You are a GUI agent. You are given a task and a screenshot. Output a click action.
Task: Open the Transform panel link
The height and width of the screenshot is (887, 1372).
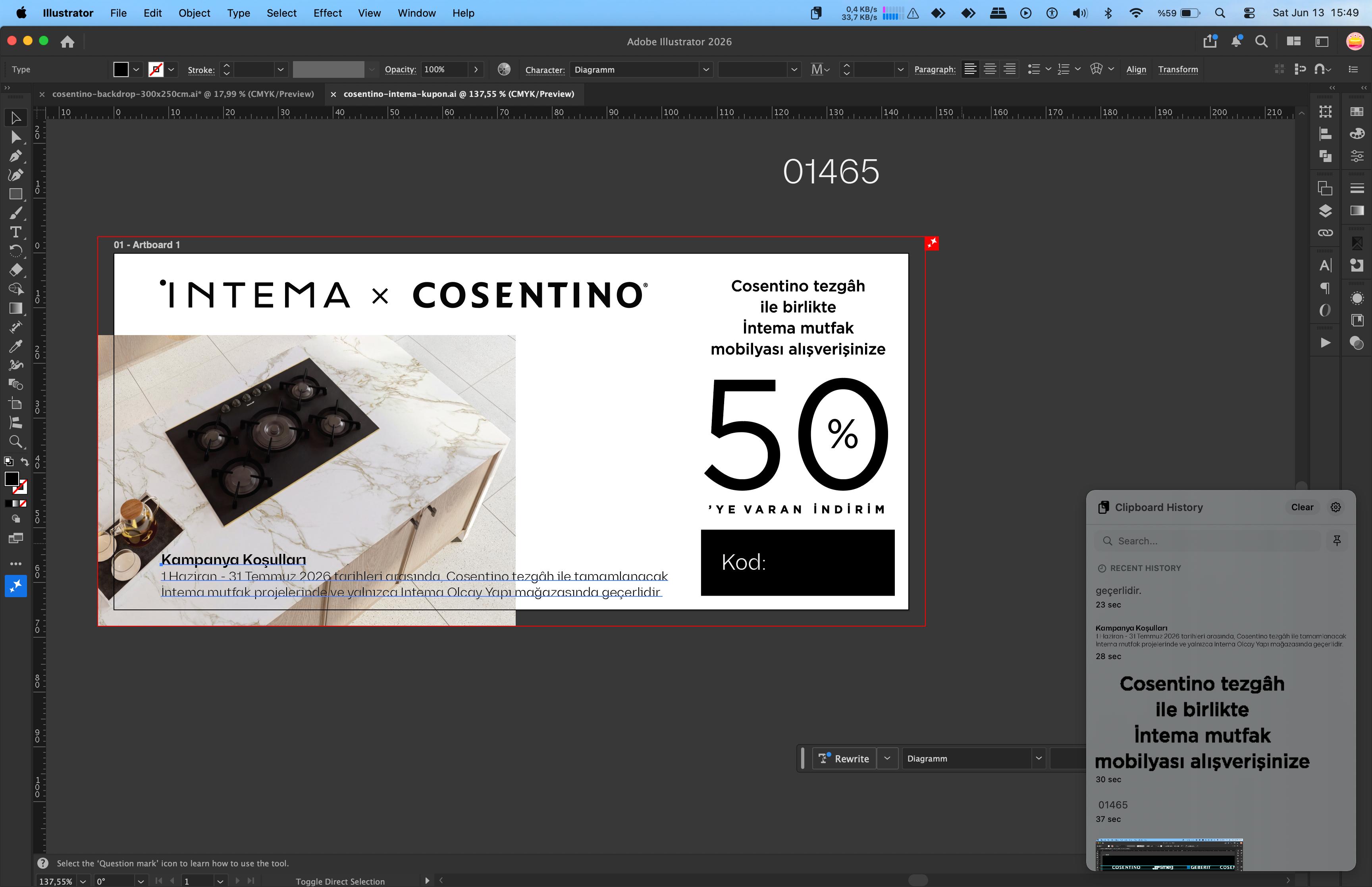pos(1178,69)
